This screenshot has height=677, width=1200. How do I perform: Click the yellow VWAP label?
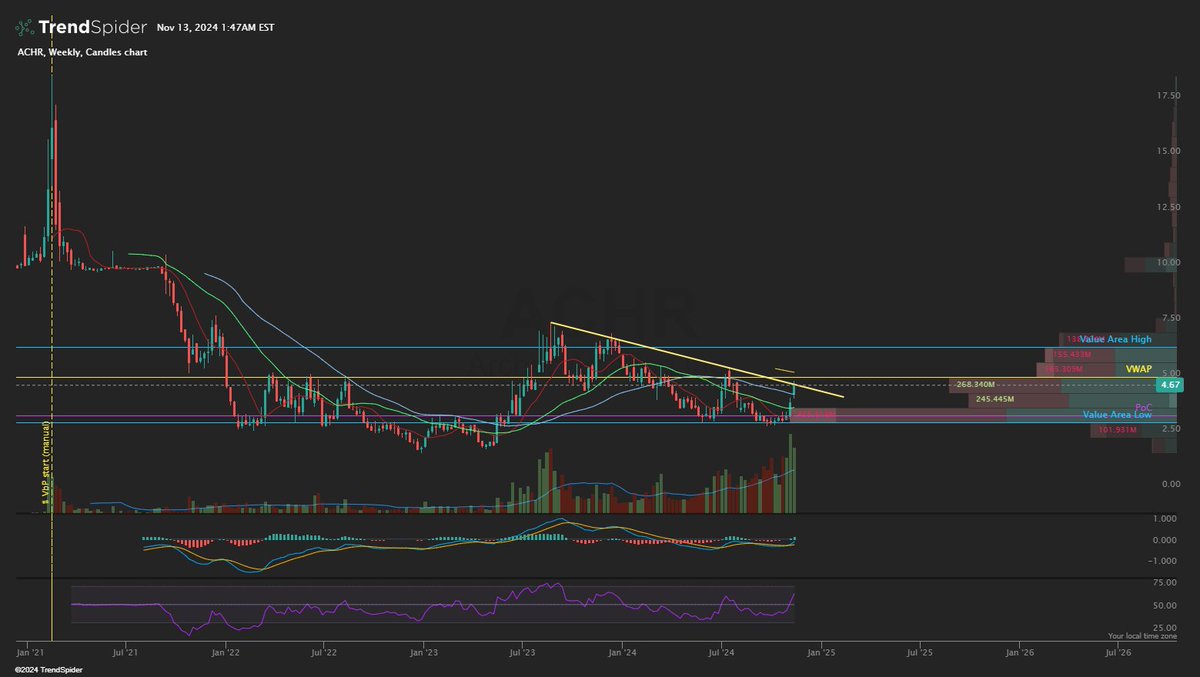click(x=1141, y=369)
